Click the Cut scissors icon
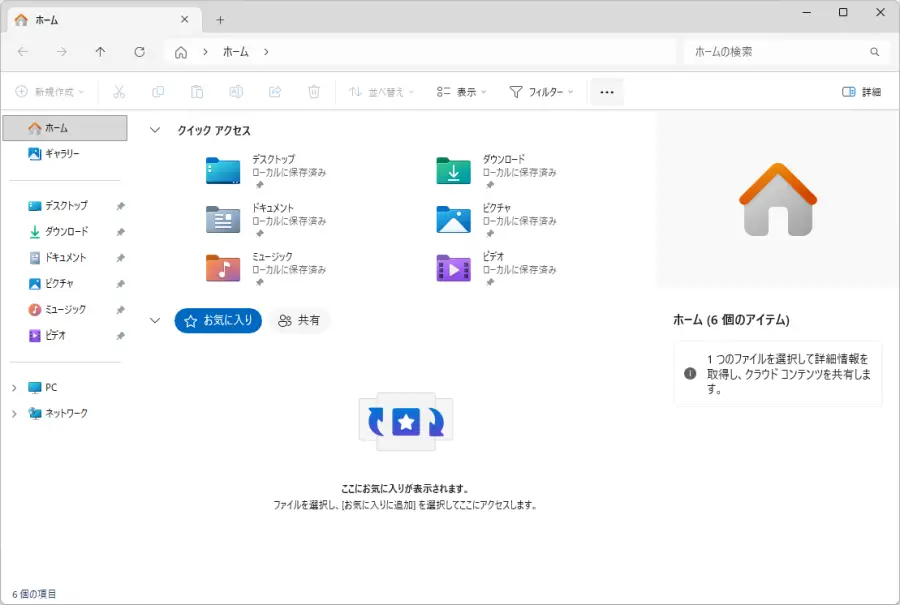900x605 pixels. point(119,92)
